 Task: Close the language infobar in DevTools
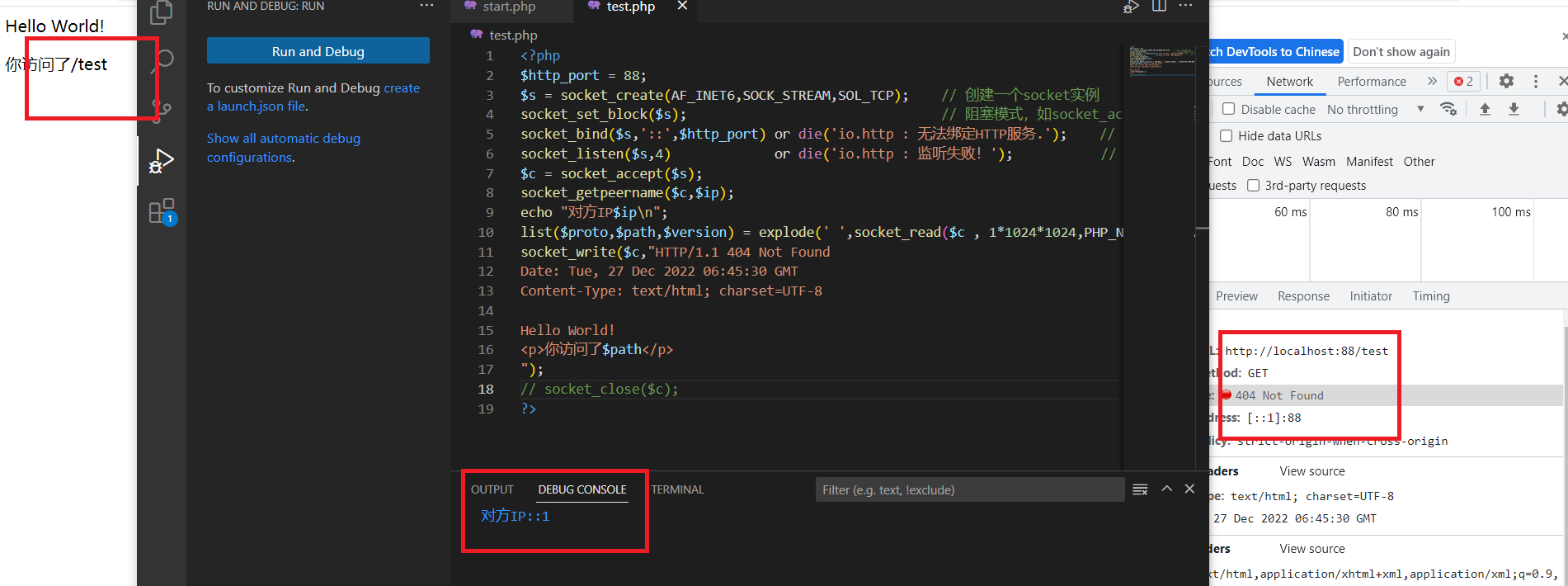pyautogui.click(x=1565, y=36)
